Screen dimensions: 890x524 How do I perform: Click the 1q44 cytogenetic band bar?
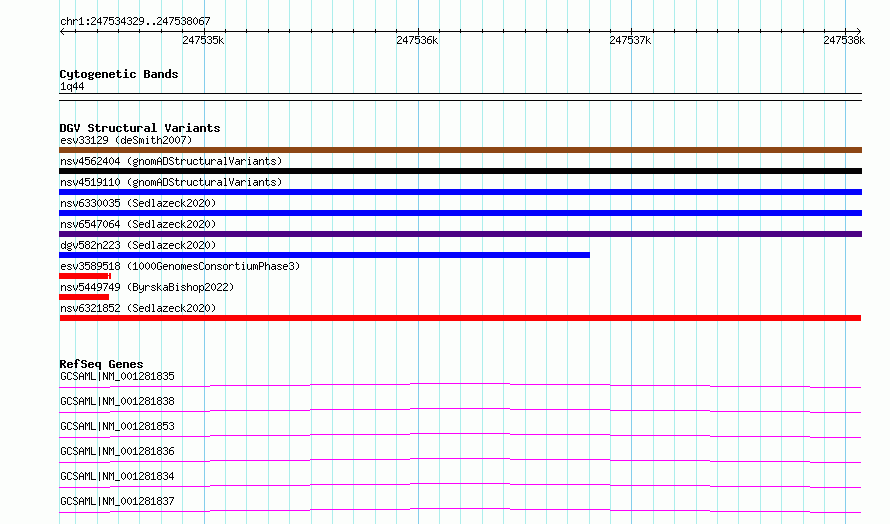click(x=460, y=97)
